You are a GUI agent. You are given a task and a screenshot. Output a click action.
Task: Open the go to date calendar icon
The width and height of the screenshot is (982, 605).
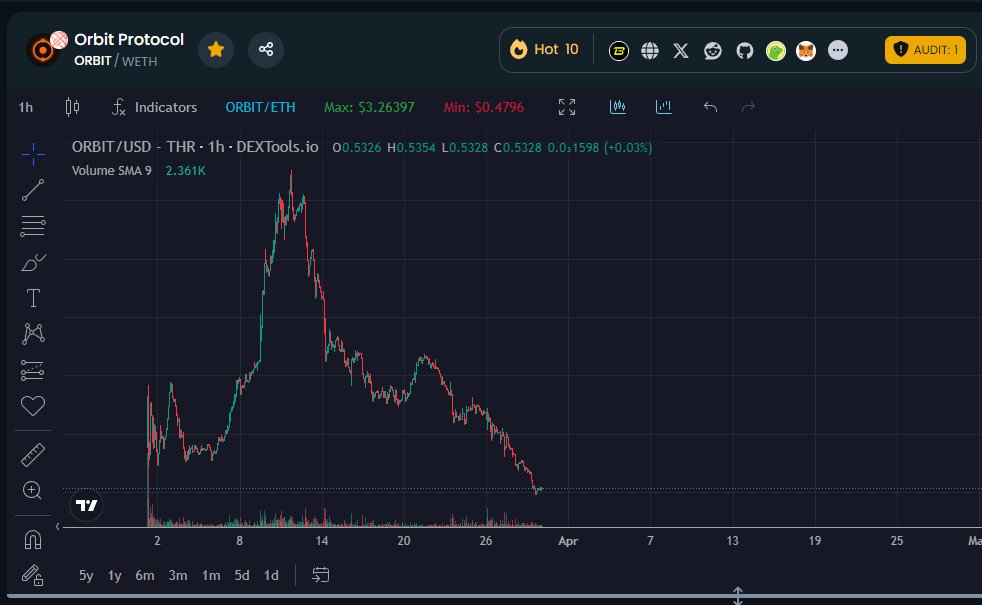click(321, 575)
